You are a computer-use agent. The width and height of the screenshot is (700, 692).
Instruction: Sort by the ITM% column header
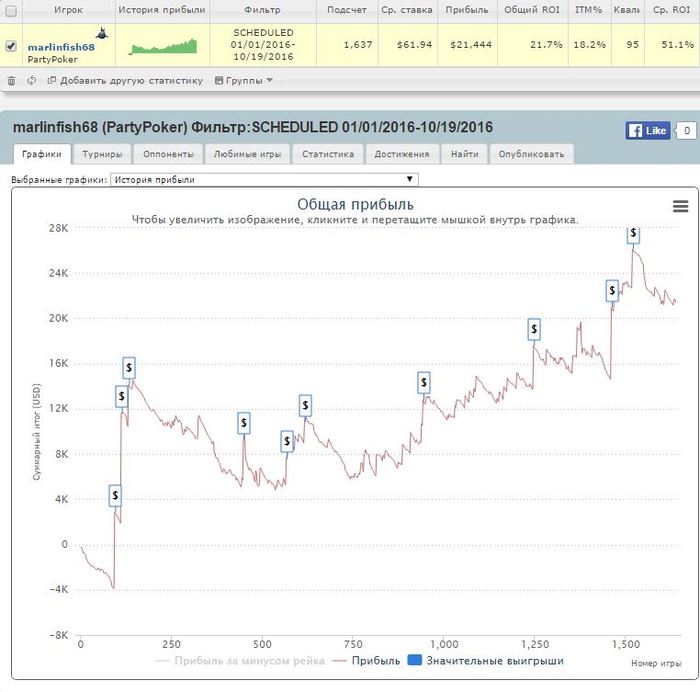[588, 10]
